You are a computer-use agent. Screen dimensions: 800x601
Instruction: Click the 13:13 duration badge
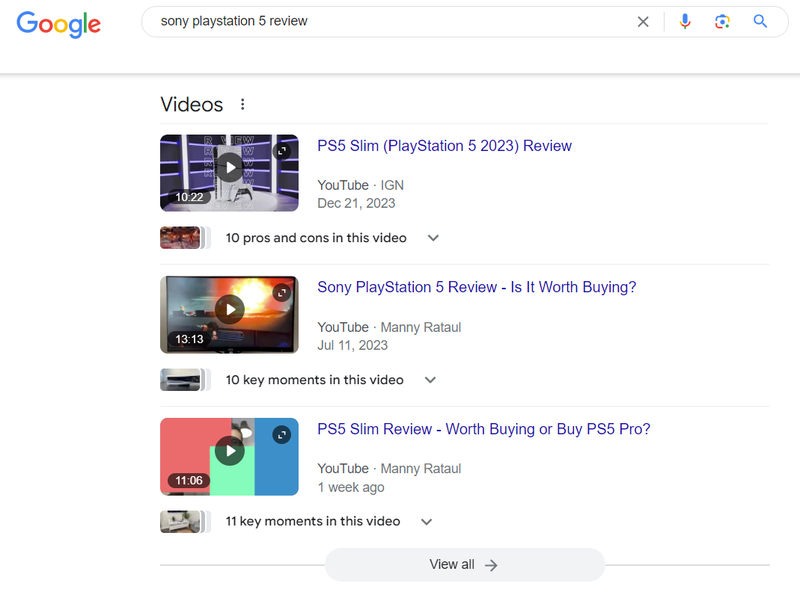click(189, 339)
